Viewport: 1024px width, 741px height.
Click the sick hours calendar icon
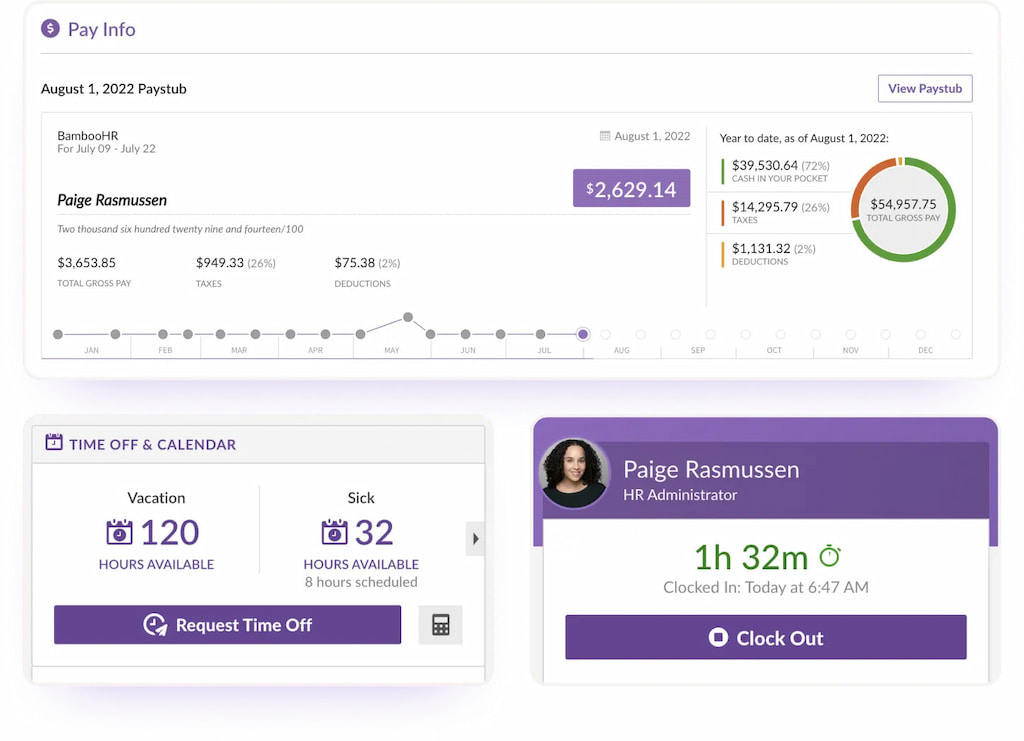tap(334, 533)
